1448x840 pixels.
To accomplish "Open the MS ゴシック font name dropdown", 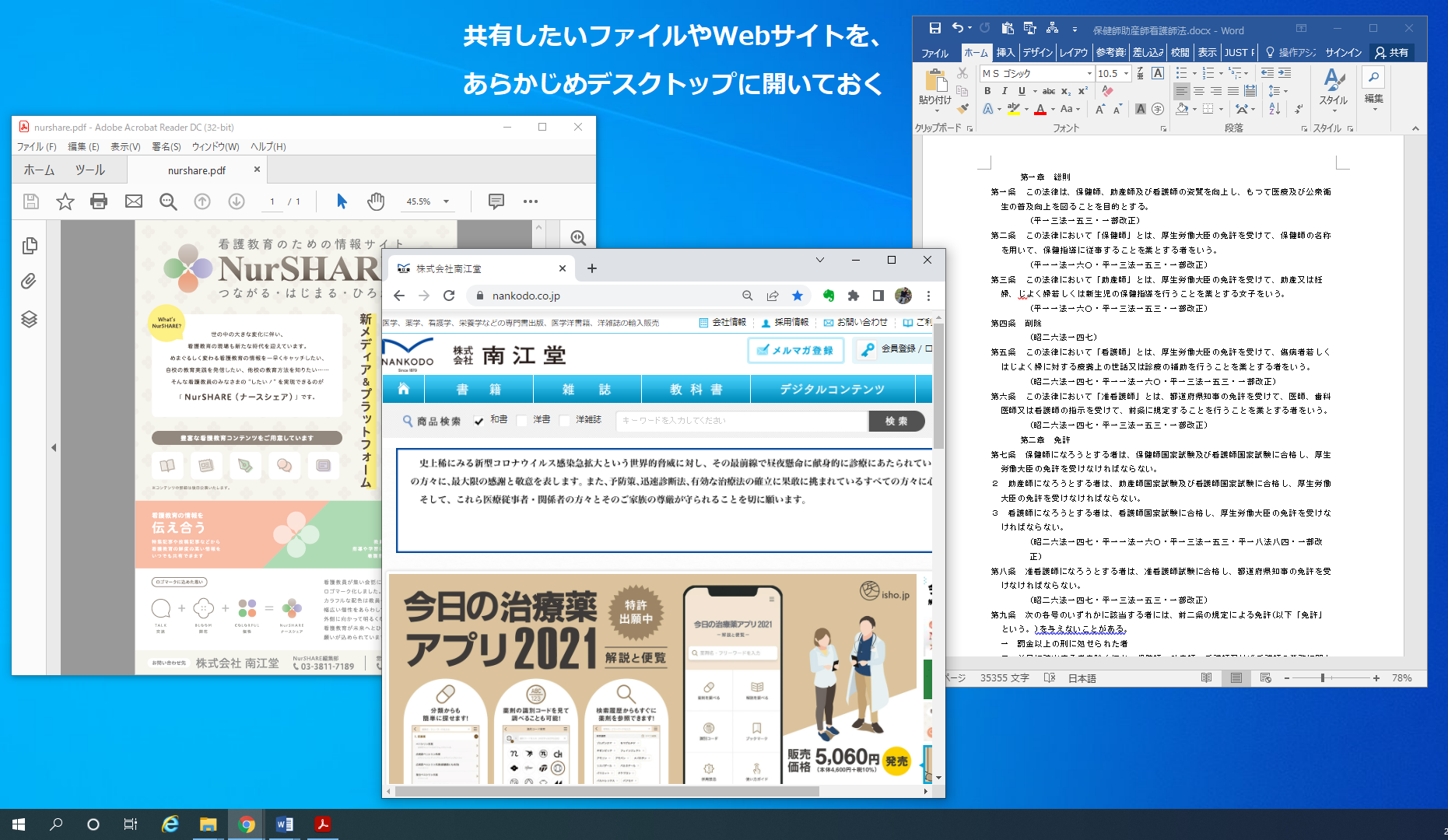I will coord(1089,73).
